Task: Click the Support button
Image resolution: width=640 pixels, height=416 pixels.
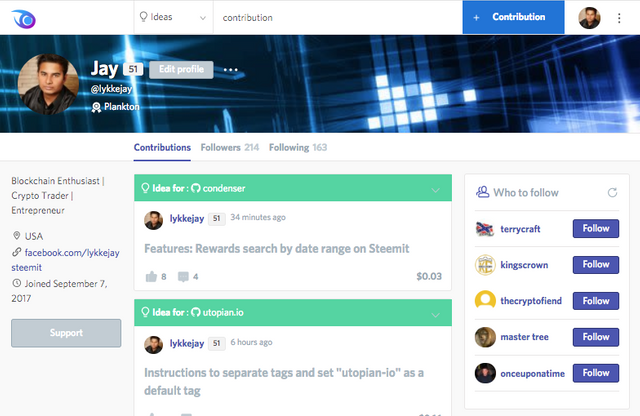Action: tap(66, 333)
